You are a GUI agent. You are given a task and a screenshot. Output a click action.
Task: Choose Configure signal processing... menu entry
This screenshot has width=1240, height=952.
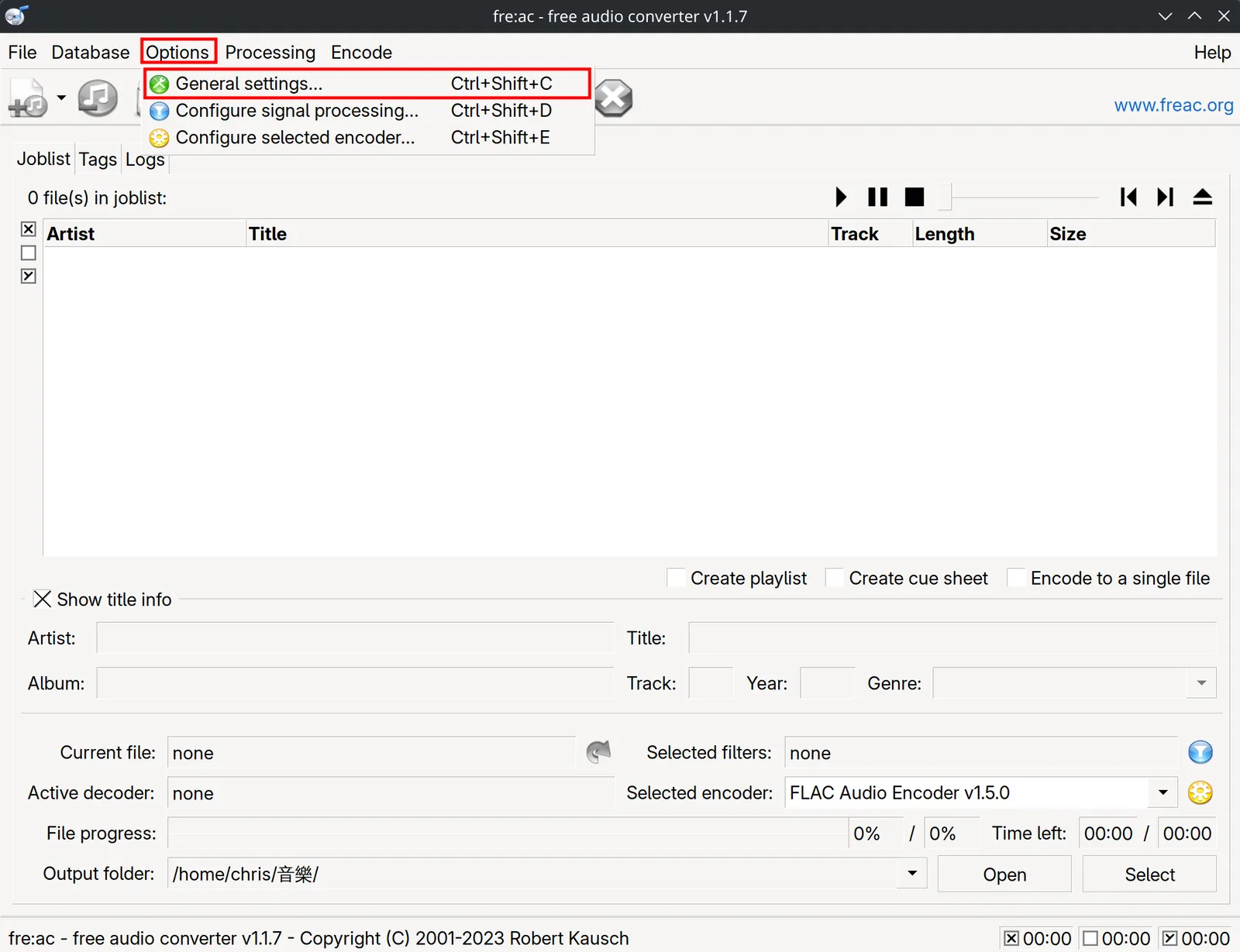pyautogui.click(x=367, y=111)
